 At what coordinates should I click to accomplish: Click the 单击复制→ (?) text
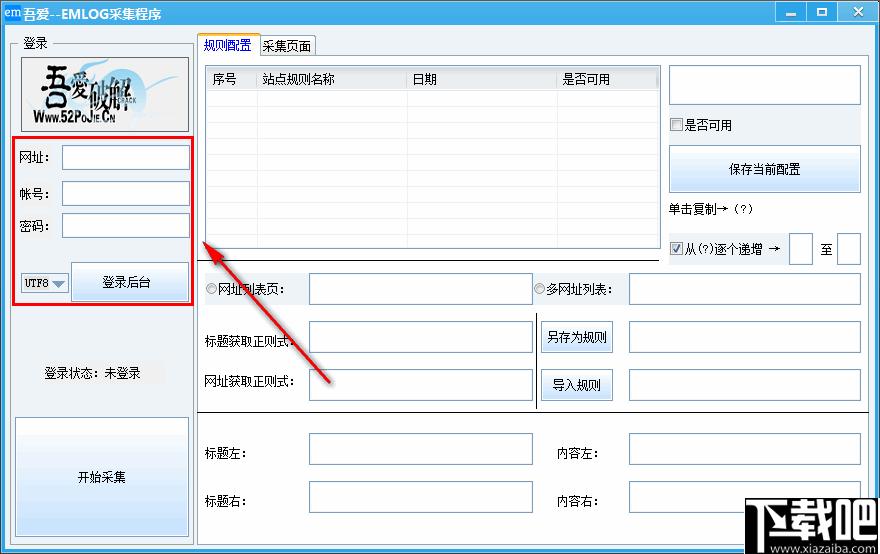pyautogui.click(x=711, y=209)
